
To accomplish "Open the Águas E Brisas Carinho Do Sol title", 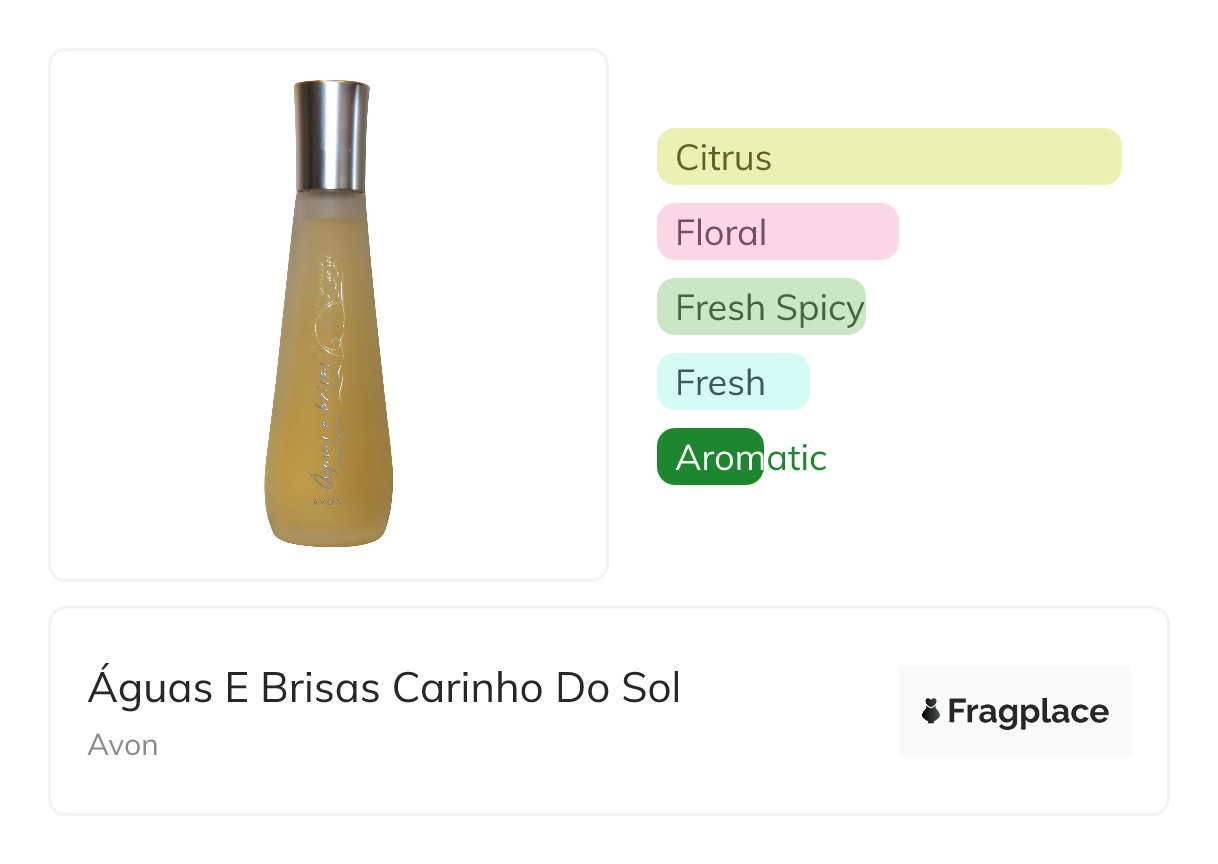I will [x=384, y=689].
